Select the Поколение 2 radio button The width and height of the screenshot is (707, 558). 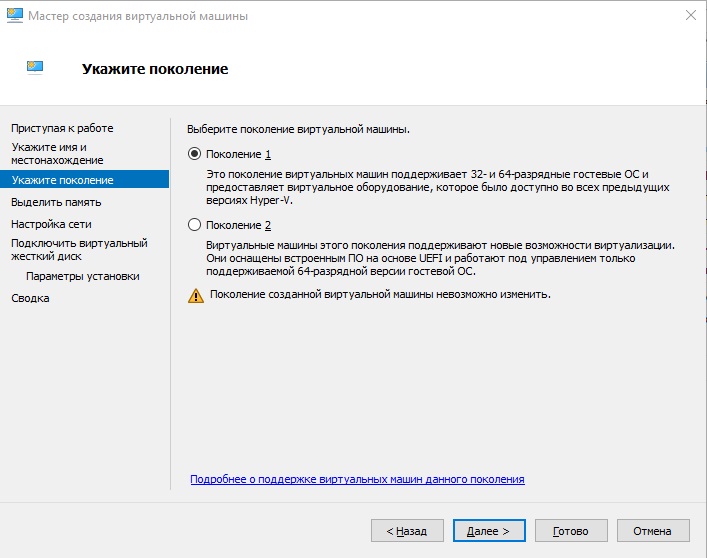[194, 225]
